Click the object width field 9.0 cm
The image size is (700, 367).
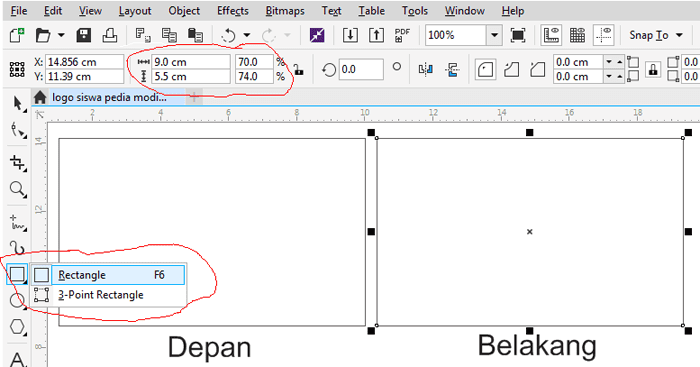(x=191, y=62)
